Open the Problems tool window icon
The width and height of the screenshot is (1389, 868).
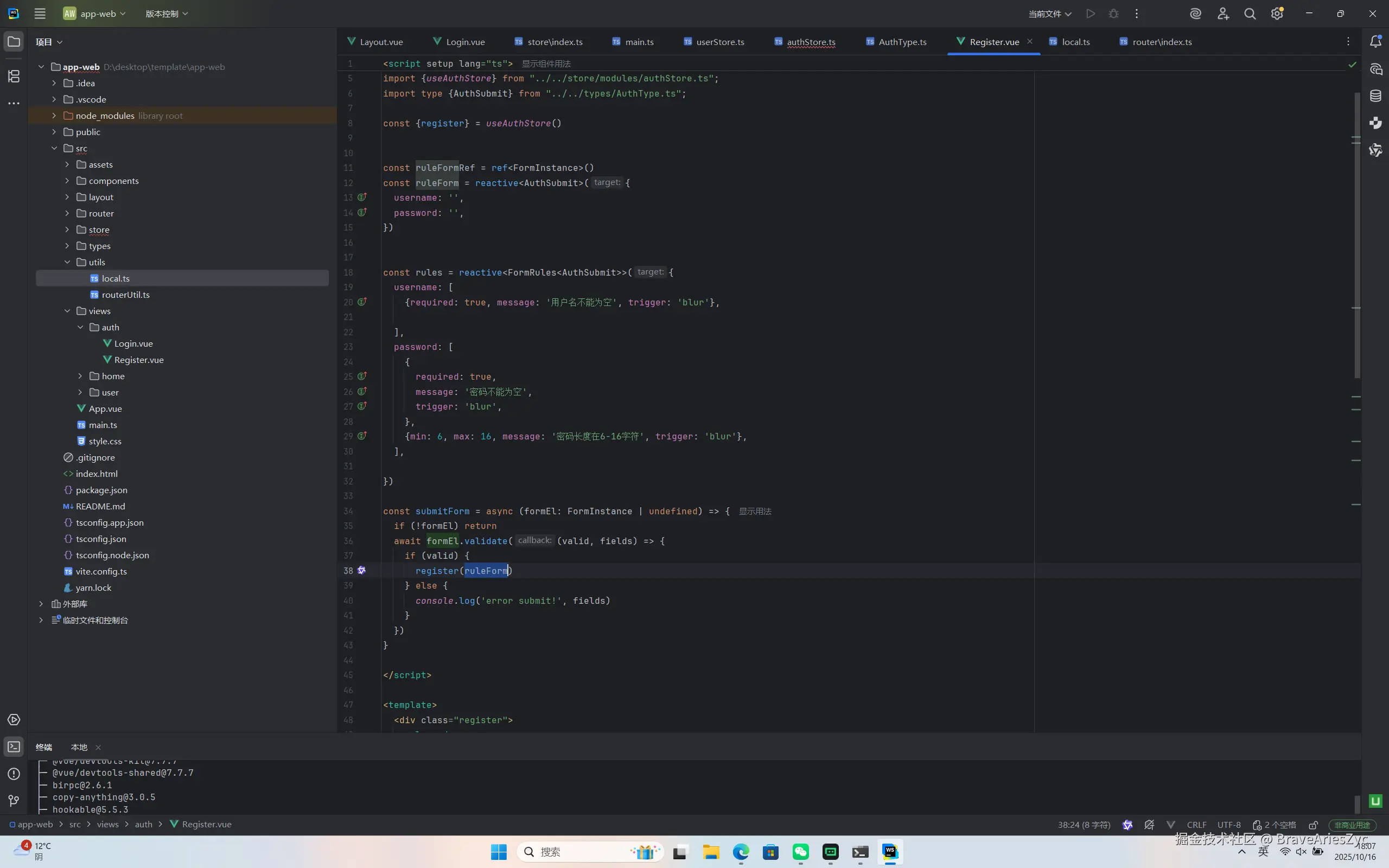14,774
